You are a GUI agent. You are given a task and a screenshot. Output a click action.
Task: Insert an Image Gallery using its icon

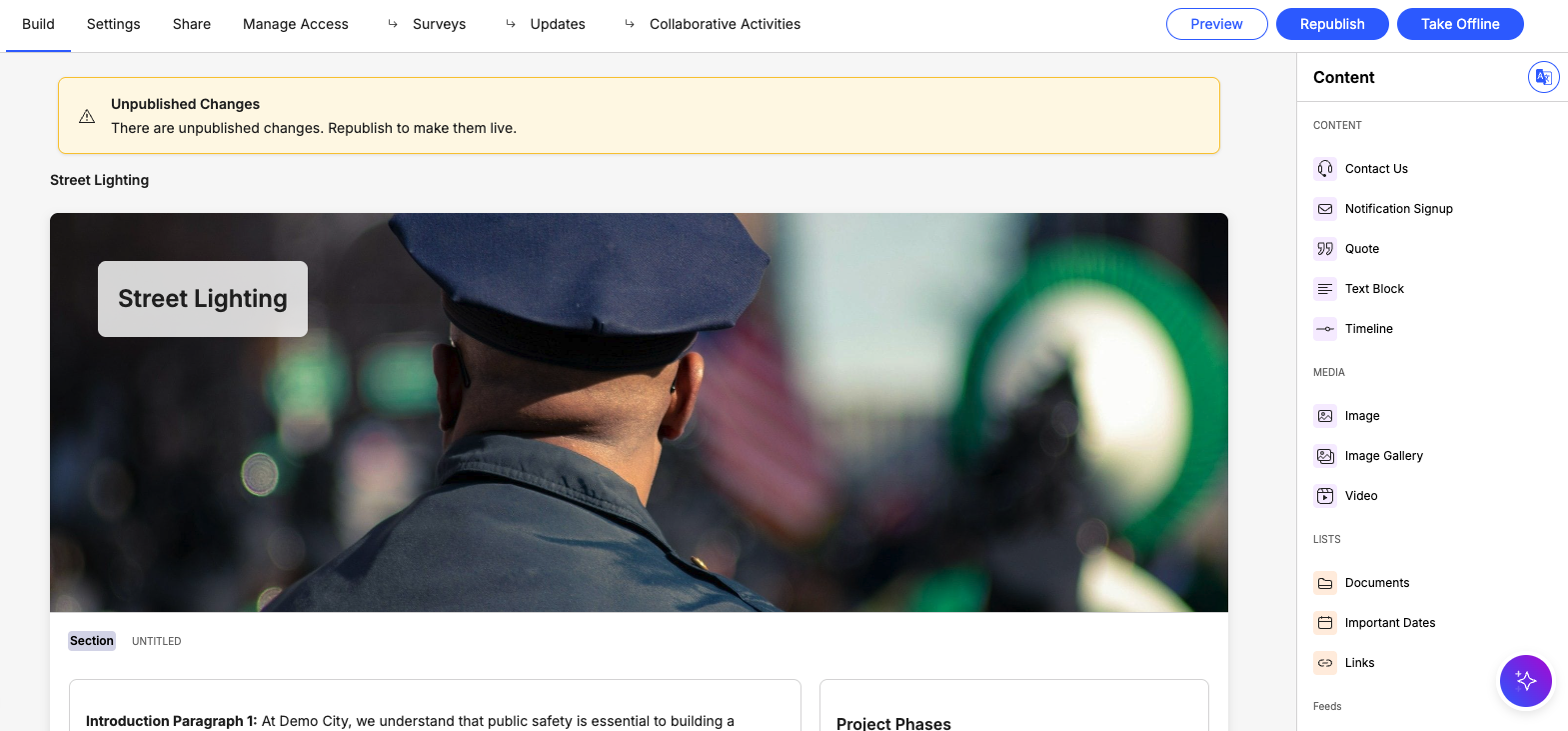[x=1324, y=456]
